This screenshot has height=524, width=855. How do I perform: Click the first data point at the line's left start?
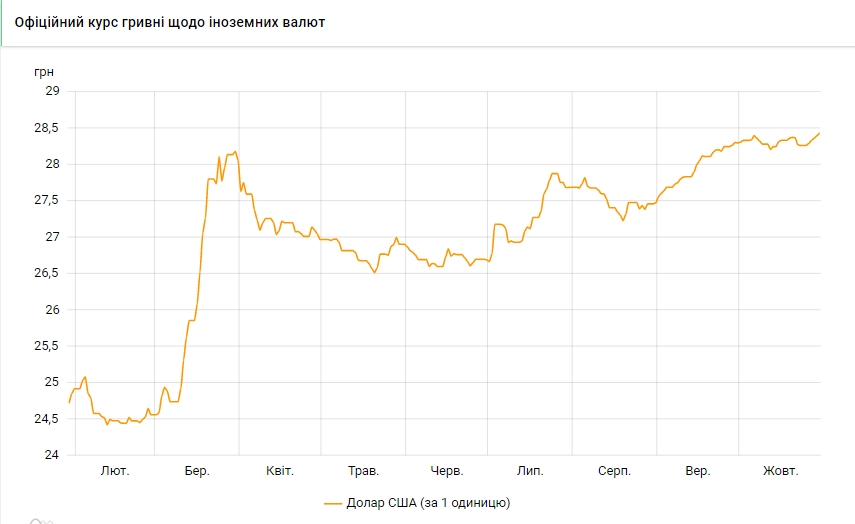70,402
